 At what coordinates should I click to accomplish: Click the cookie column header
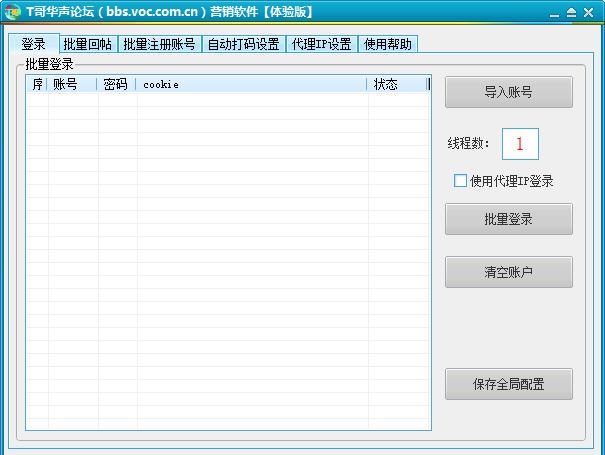coord(251,84)
